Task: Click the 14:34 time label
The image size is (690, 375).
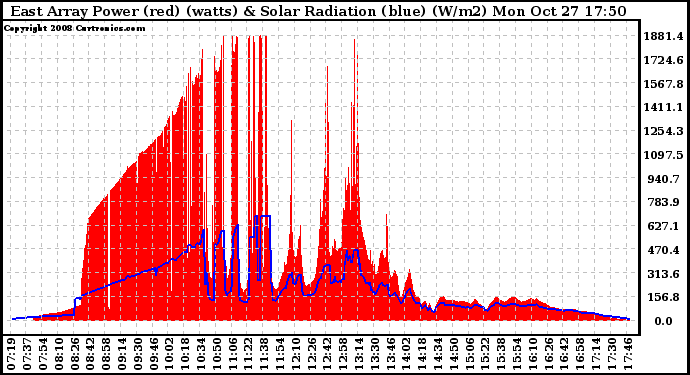Action: tap(438, 354)
